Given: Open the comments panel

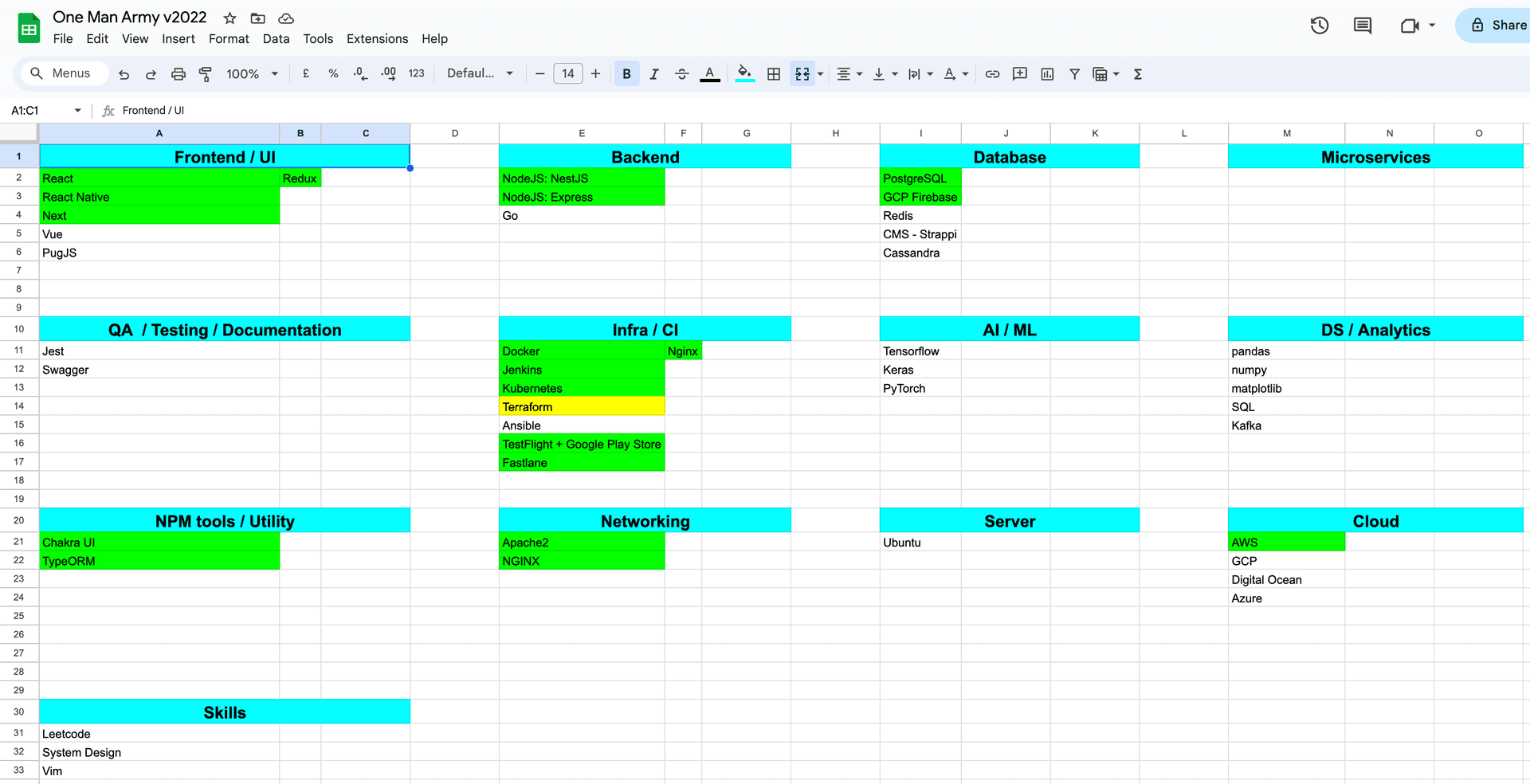Looking at the screenshot, I should tap(1363, 25).
